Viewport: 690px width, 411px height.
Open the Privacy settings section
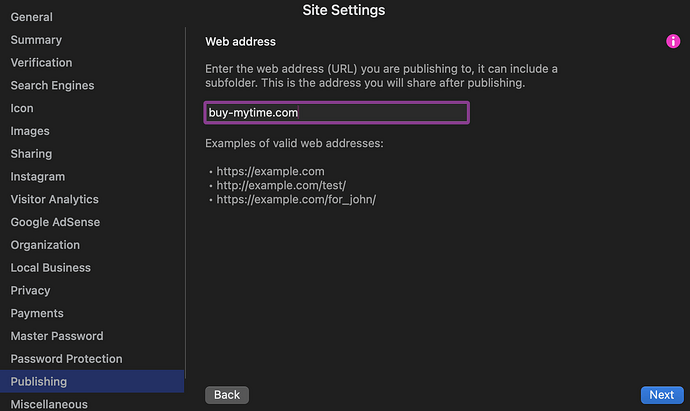[x=30, y=291]
